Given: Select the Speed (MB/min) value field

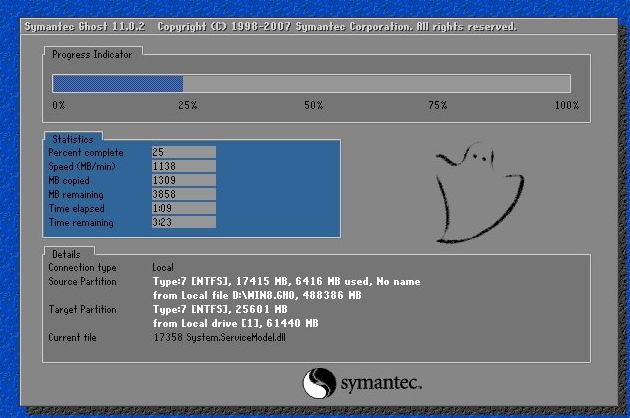Looking at the screenshot, I should (x=183, y=166).
